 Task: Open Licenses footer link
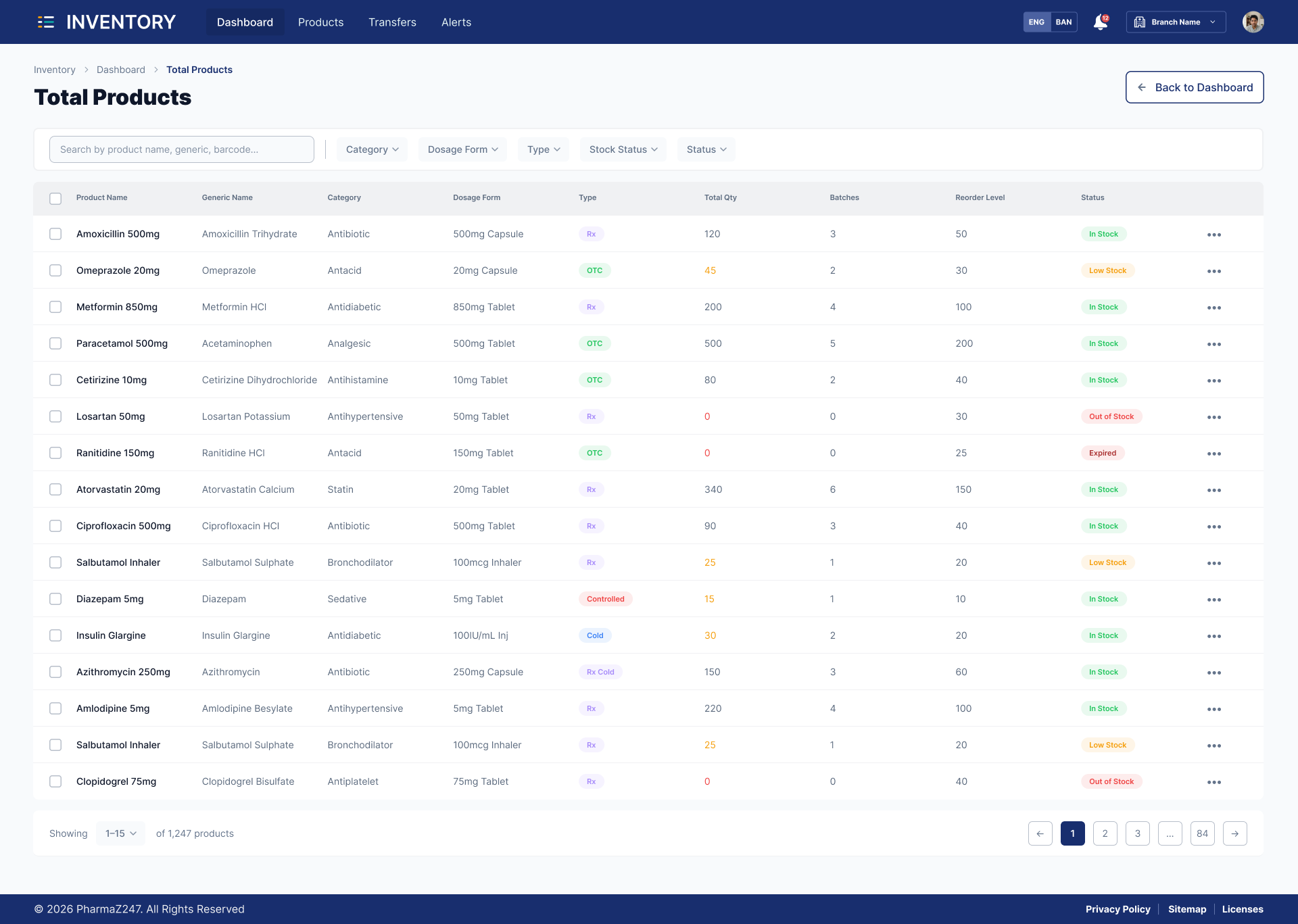(1243, 909)
